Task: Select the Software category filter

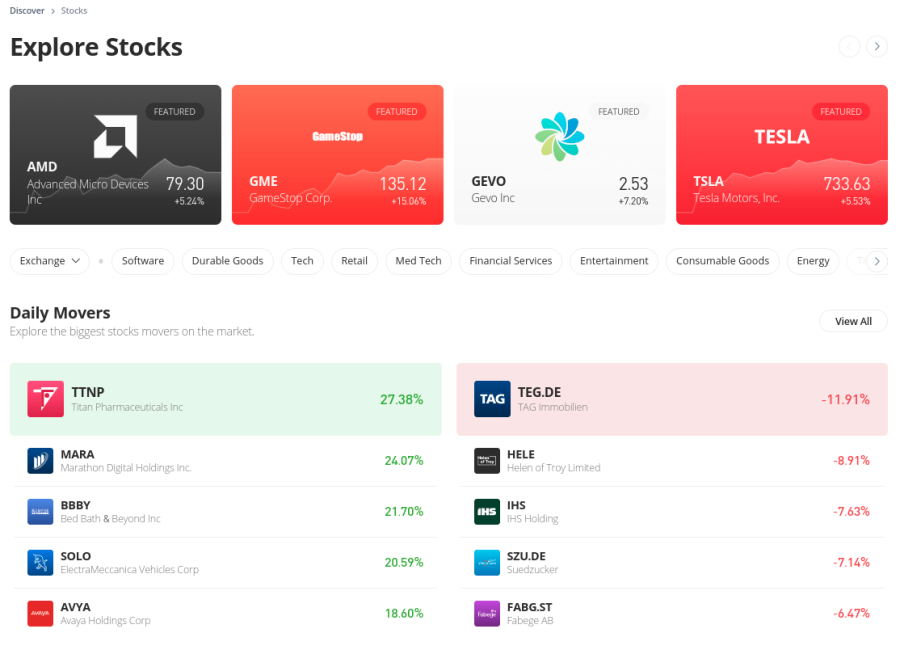Action: coord(143,261)
